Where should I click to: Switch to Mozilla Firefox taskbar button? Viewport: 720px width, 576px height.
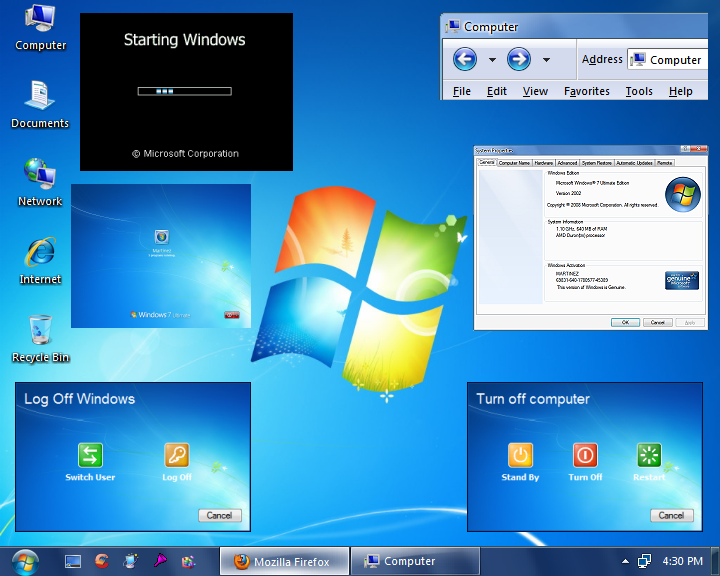282,562
